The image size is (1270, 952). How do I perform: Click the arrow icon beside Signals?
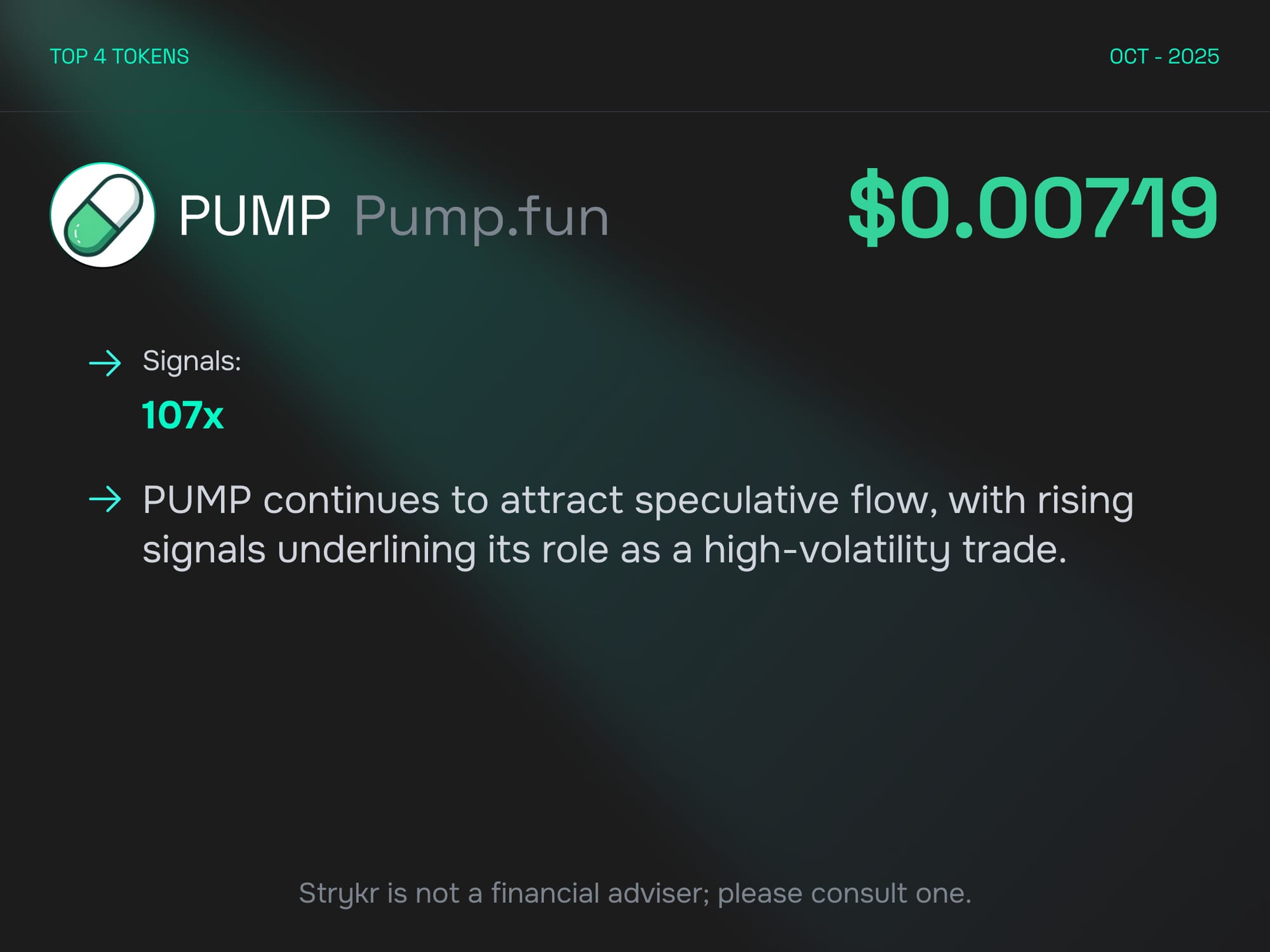tap(105, 363)
